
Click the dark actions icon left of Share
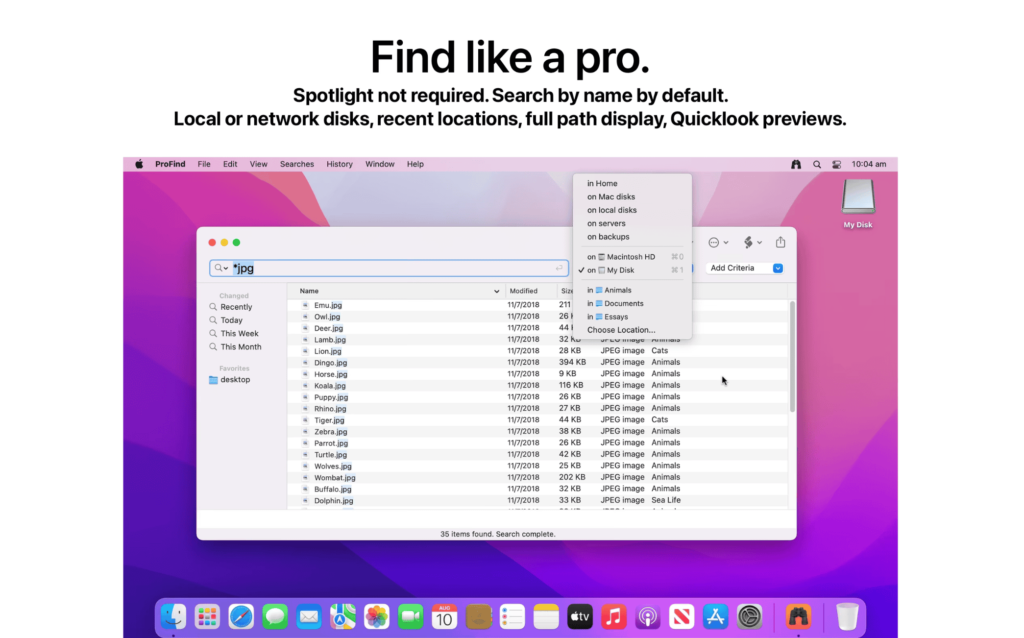coord(748,242)
